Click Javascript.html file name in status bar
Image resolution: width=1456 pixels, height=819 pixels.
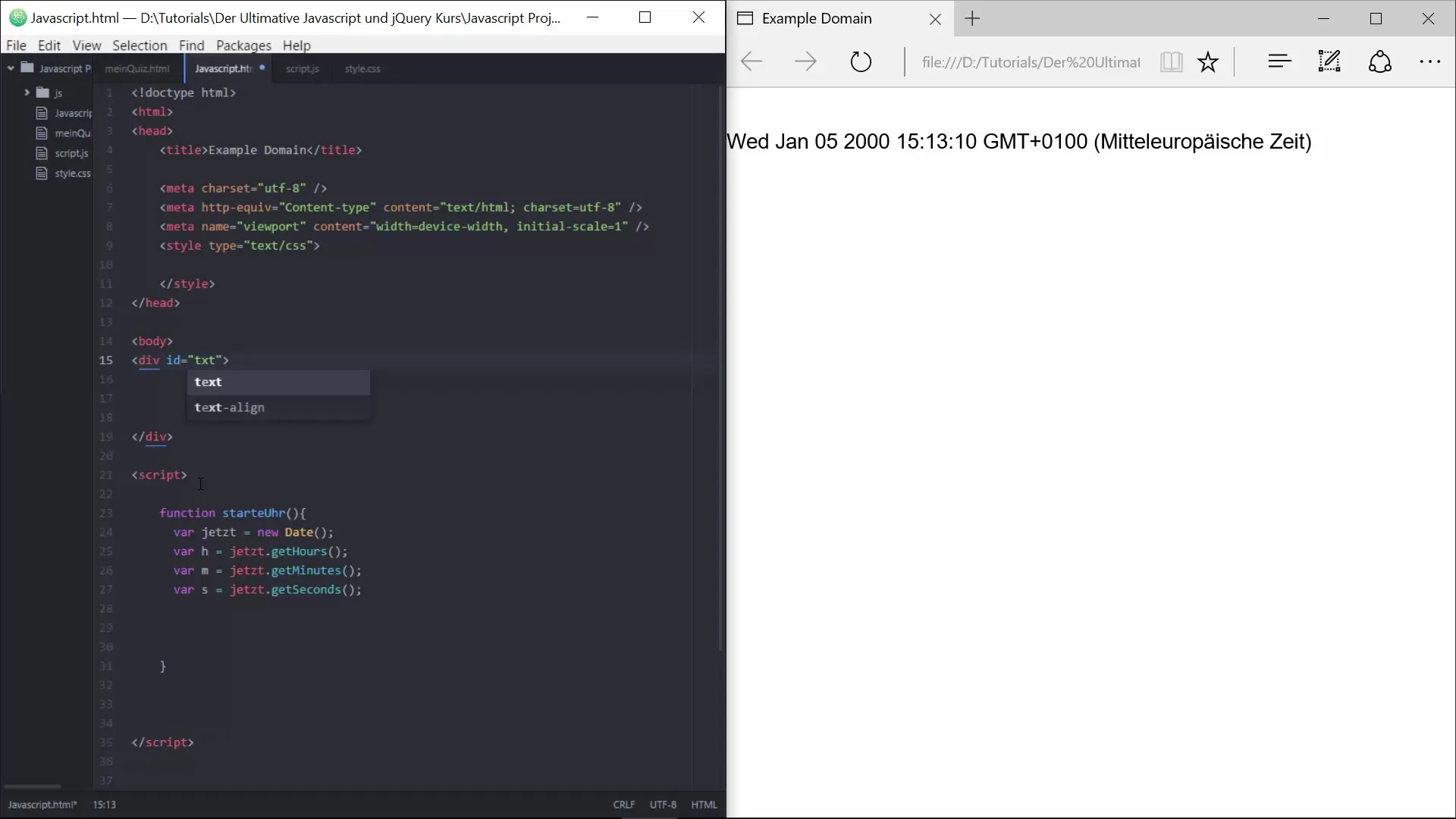(x=42, y=805)
